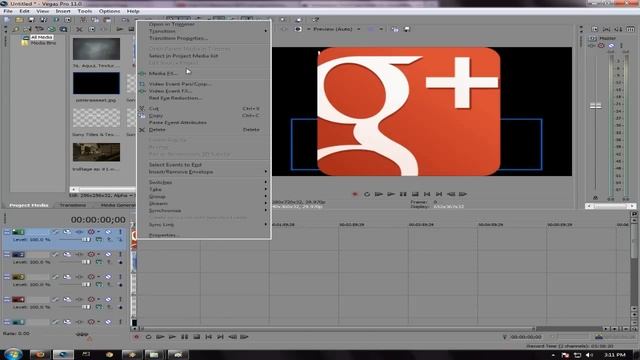Open the Options menu
The width and height of the screenshot is (640, 360).
click(109, 11)
